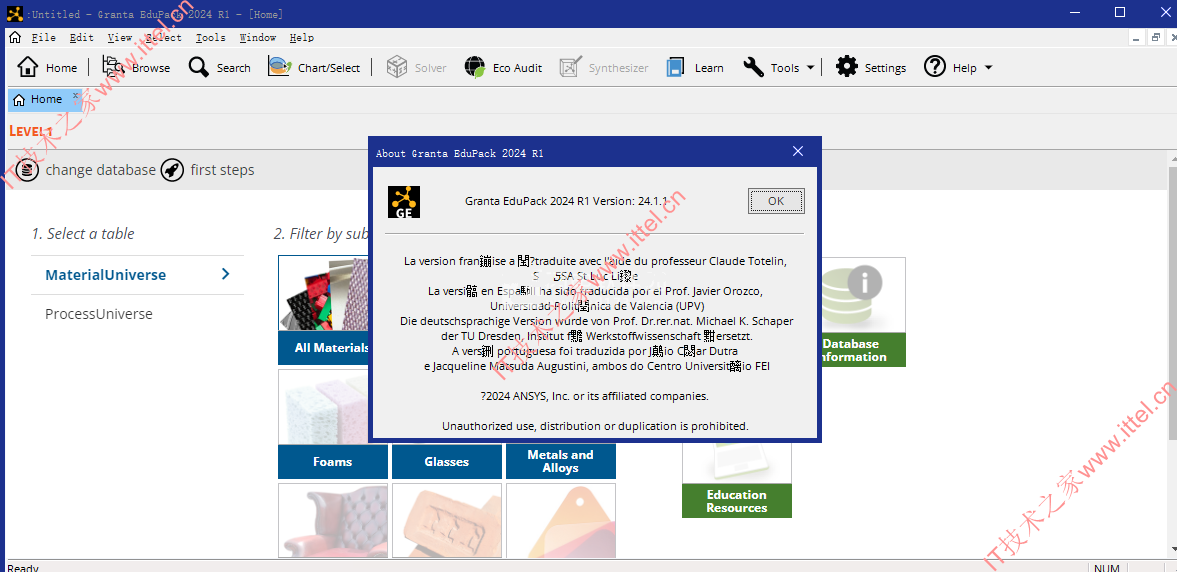Viewport: 1177px width, 572px height.
Task: Open the Help menu in menu bar
Action: pos(302,38)
